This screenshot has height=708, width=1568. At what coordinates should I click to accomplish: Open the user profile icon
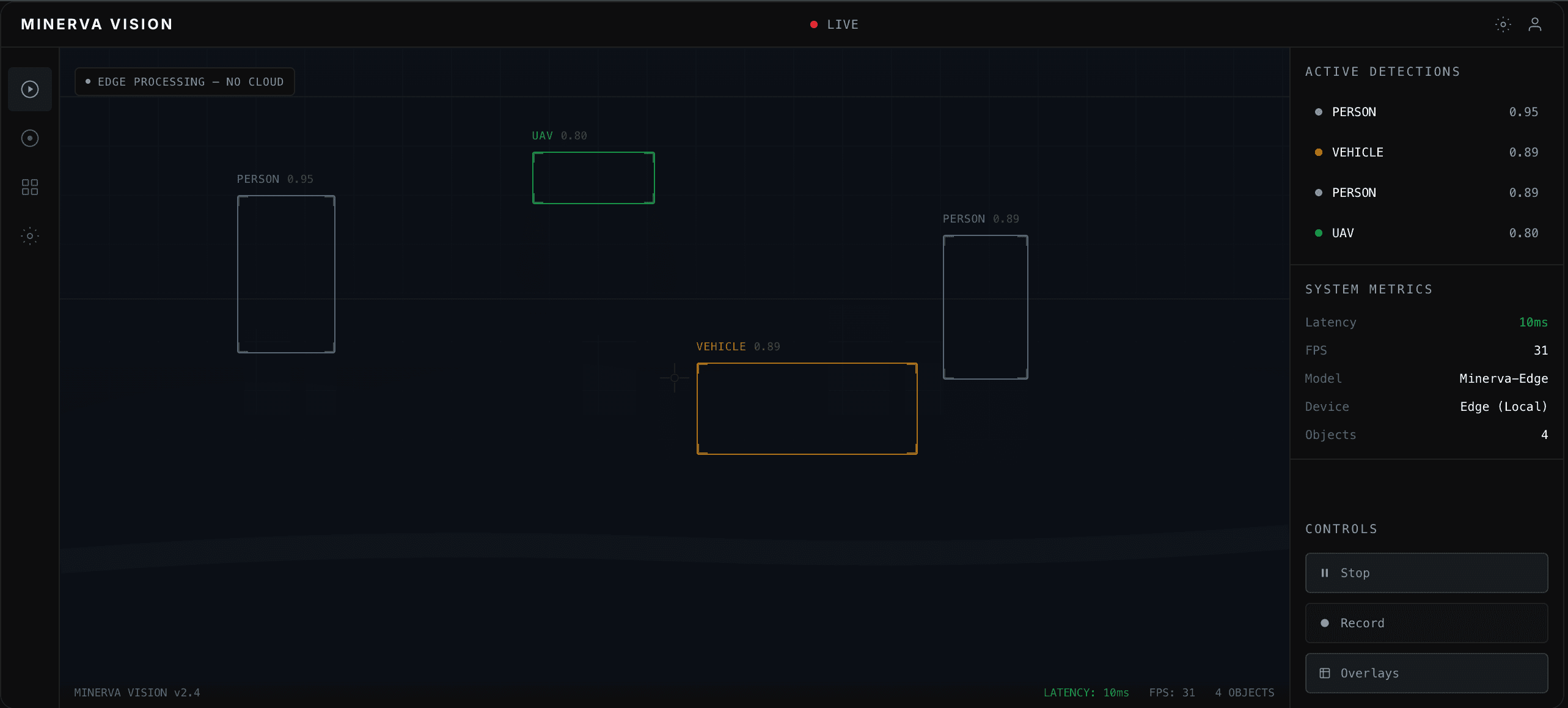click(x=1534, y=24)
